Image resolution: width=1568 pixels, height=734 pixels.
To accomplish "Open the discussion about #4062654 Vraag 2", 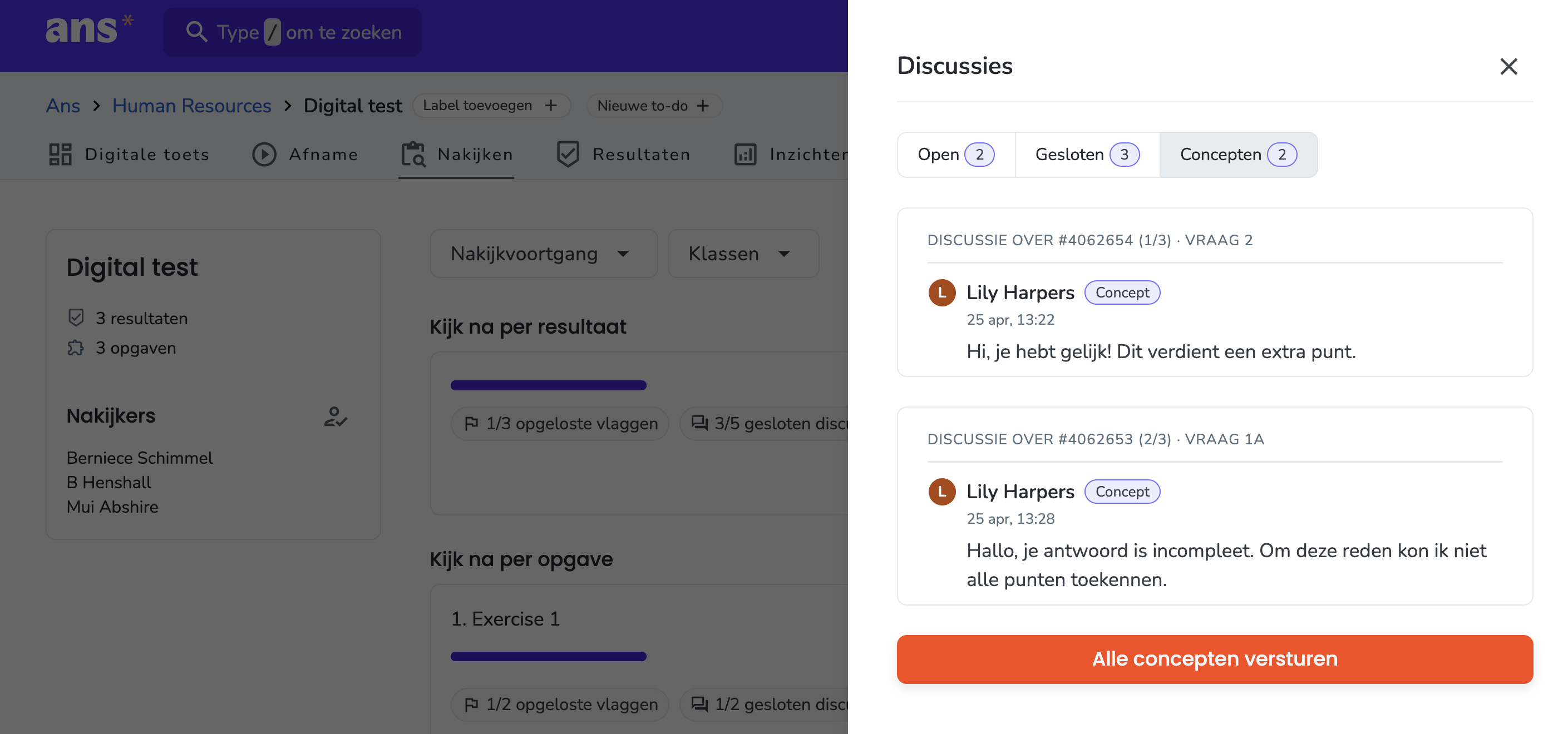I will [x=1214, y=292].
